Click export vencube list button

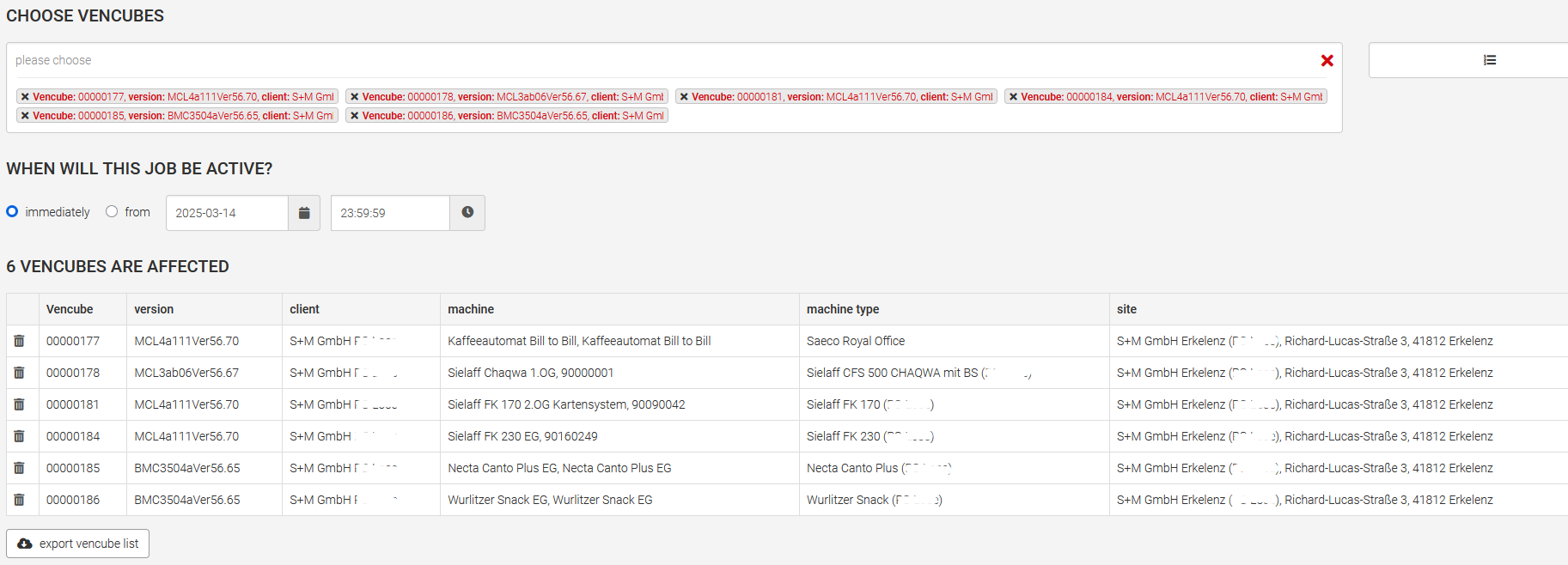click(x=78, y=544)
